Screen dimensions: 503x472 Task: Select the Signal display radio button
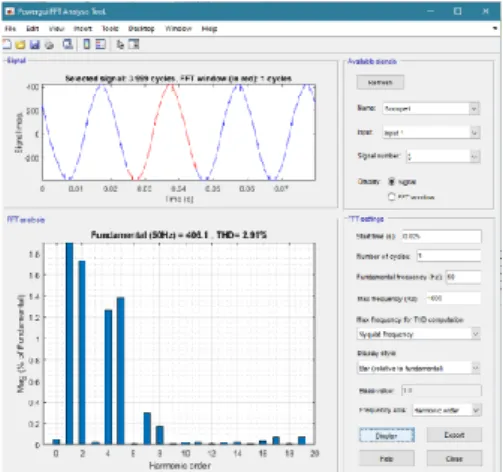[x=392, y=181]
